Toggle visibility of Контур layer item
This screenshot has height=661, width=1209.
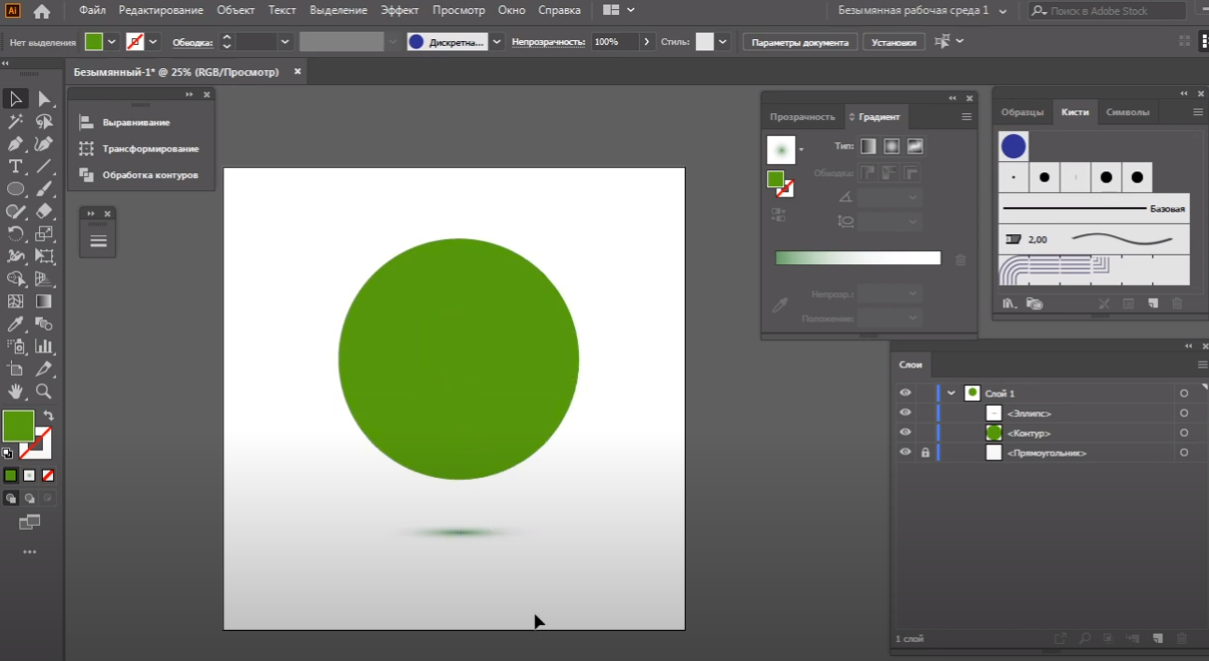(x=905, y=433)
